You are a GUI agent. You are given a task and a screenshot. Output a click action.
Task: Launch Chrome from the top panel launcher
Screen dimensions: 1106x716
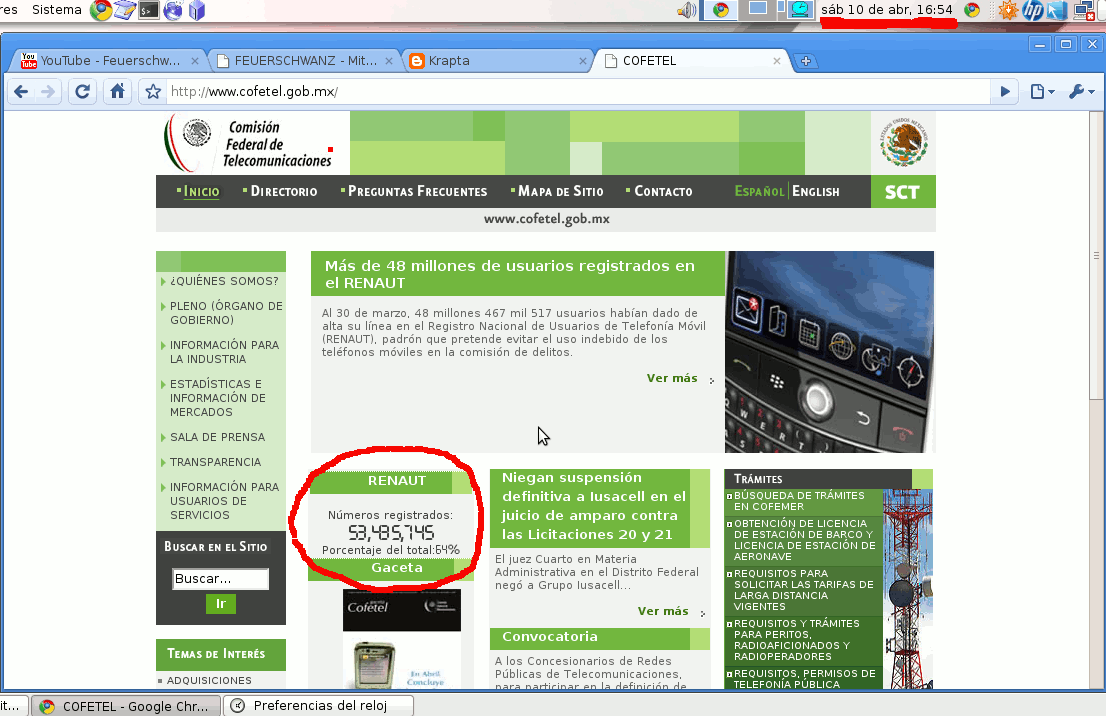(x=101, y=10)
